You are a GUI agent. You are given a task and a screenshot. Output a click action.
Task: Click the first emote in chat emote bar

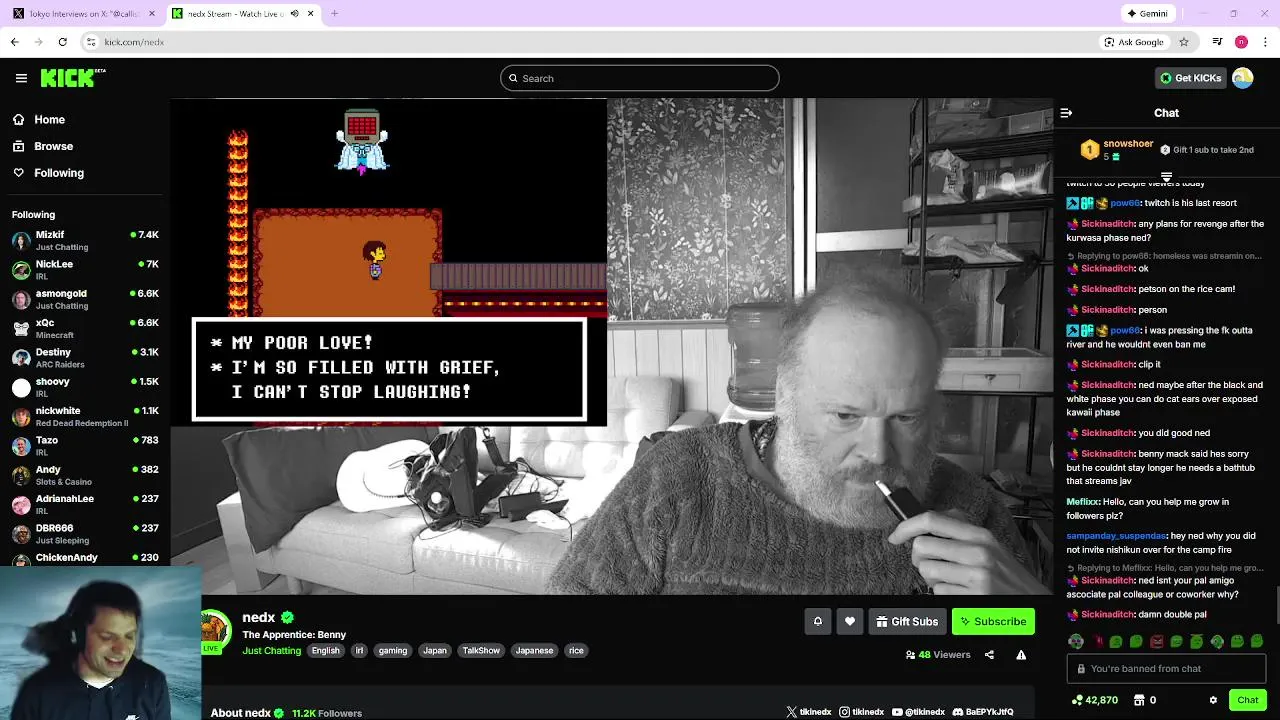1076,641
